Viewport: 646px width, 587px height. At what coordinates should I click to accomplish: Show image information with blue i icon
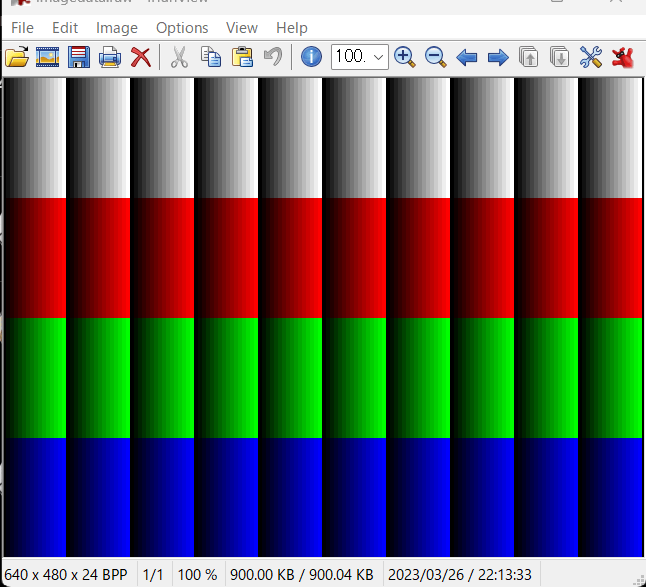click(x=311, y=57)
